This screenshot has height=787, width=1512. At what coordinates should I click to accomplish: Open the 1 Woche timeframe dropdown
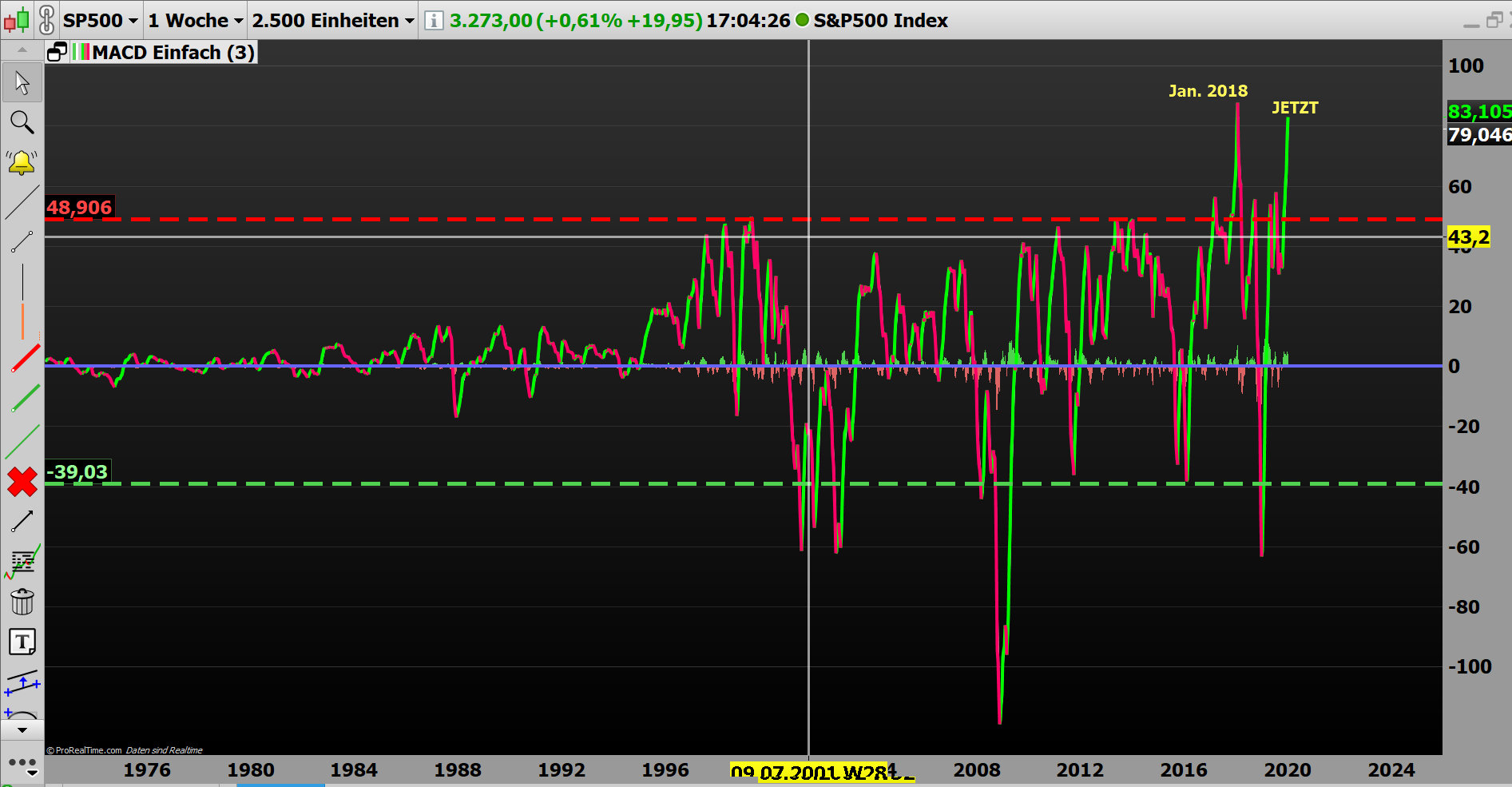(x=194, y=20)
